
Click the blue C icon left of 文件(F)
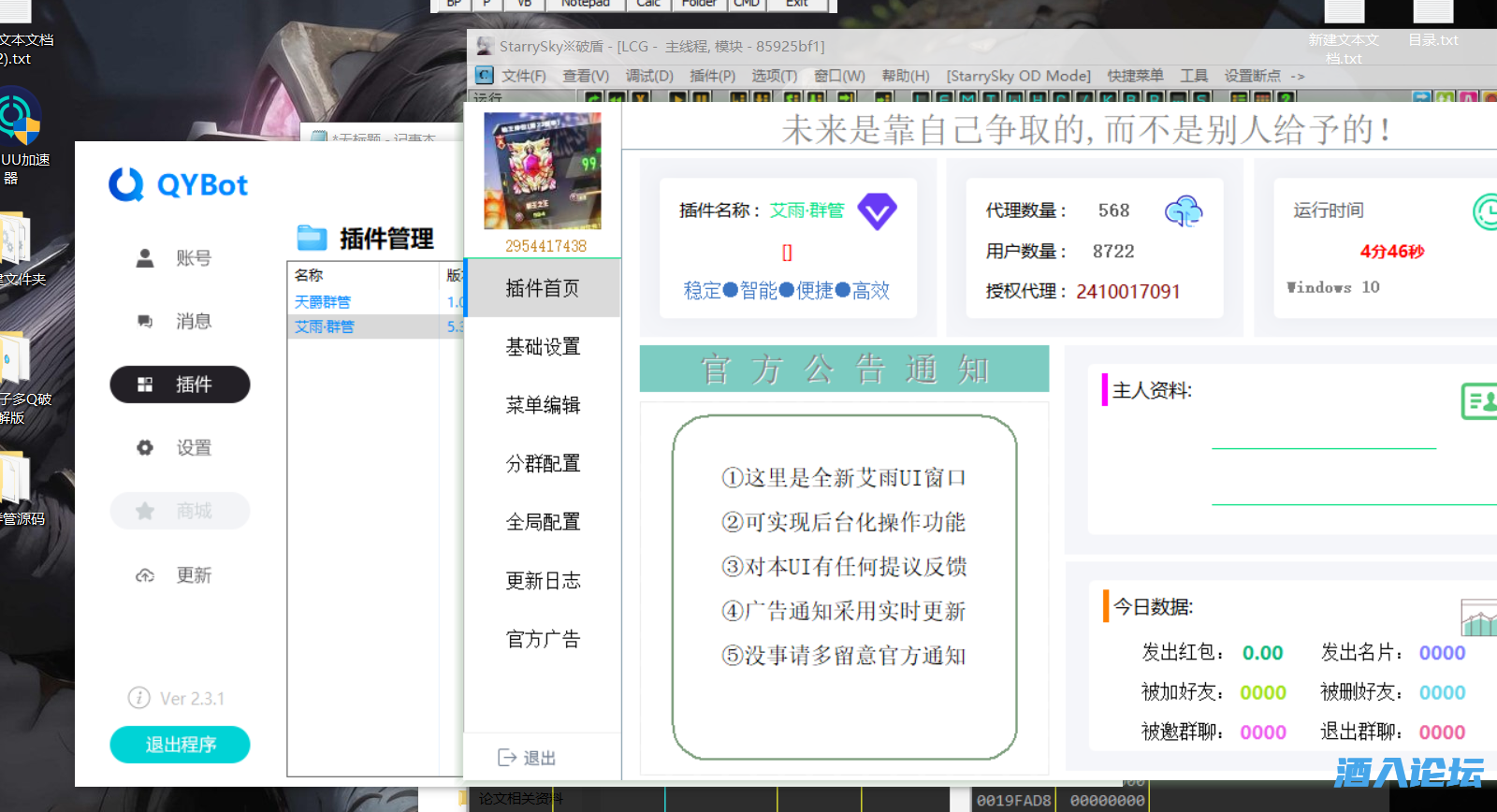tap(484, 75)
